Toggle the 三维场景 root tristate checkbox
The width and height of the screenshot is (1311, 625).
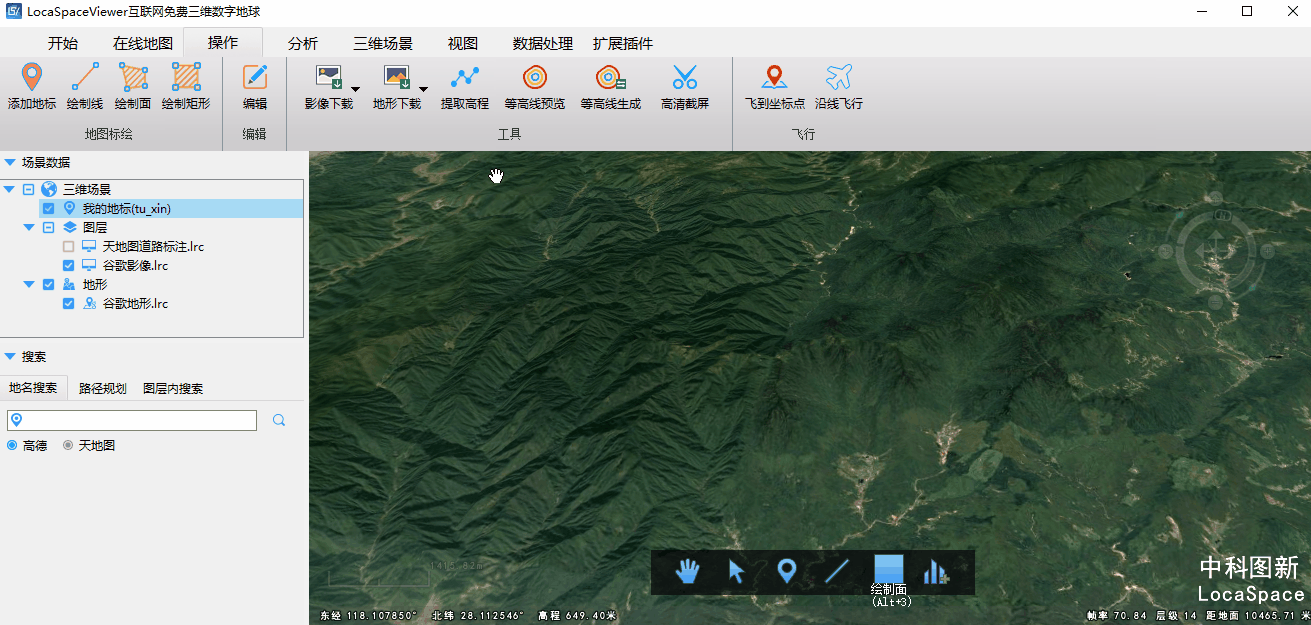tap(29, 189)
